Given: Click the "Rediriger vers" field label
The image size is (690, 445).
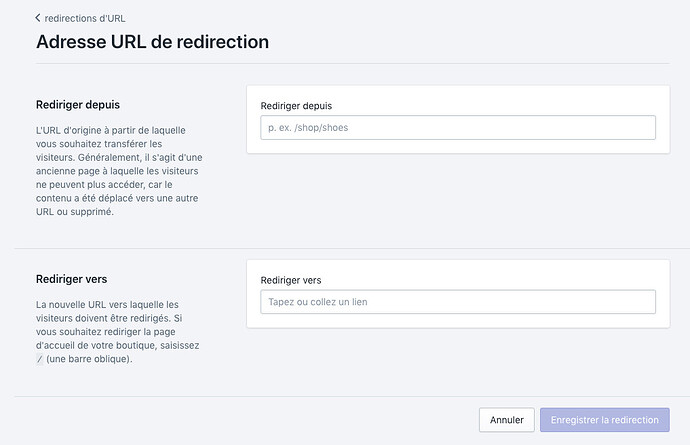Looking at the screenshot, I should tap(290, 280).
